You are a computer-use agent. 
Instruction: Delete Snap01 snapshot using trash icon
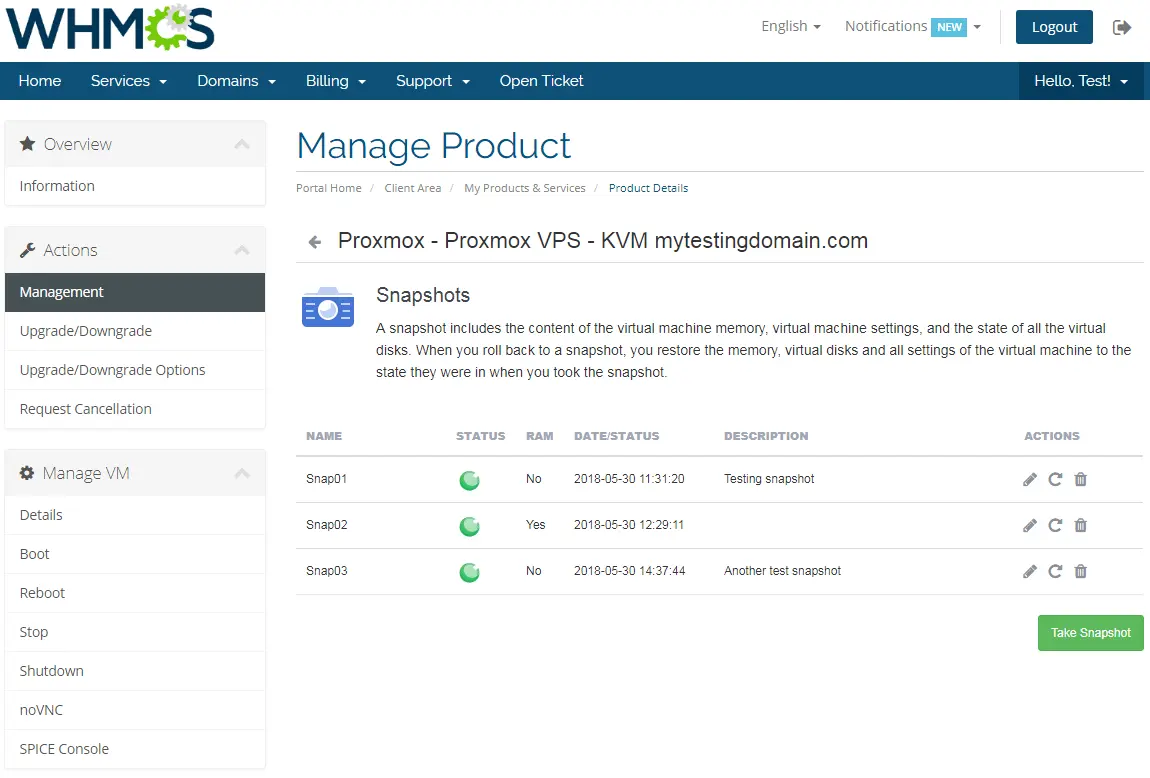(1080, 480)
